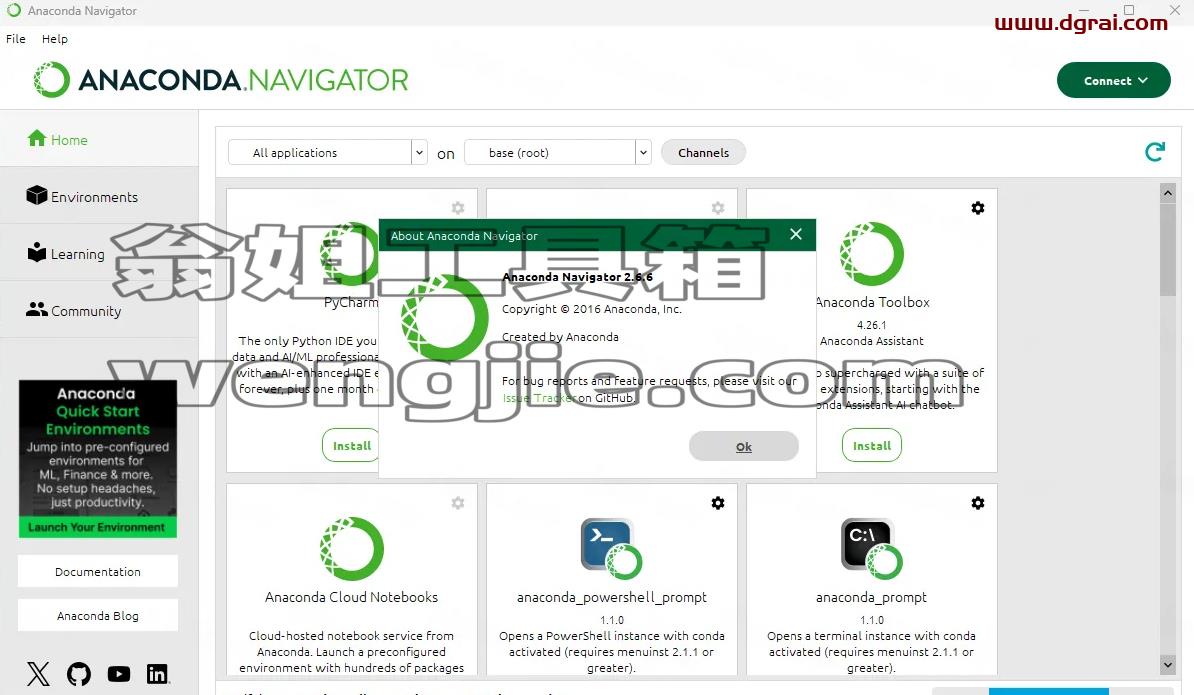Click the refresh icon beside Channels

tap(1155, 152)
